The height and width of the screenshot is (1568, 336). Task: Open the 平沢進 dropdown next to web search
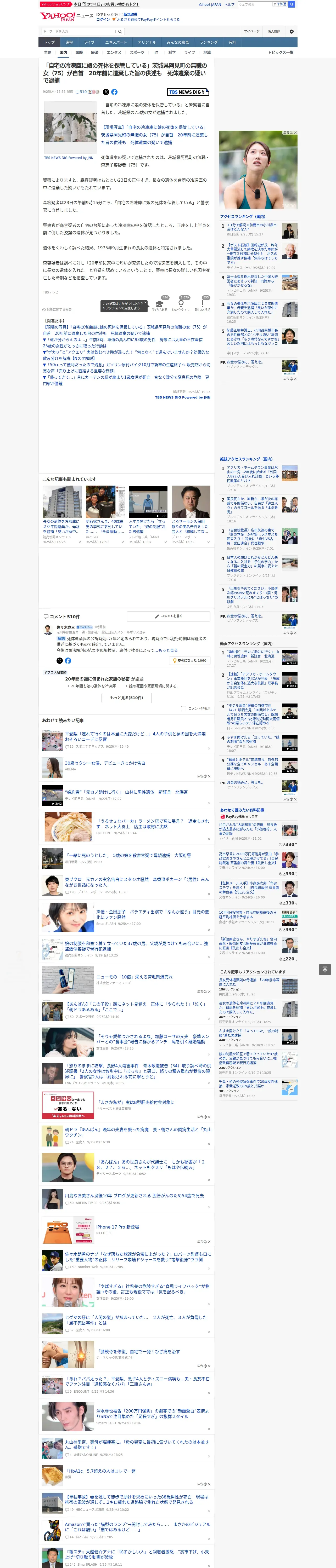tap(281, 4)
